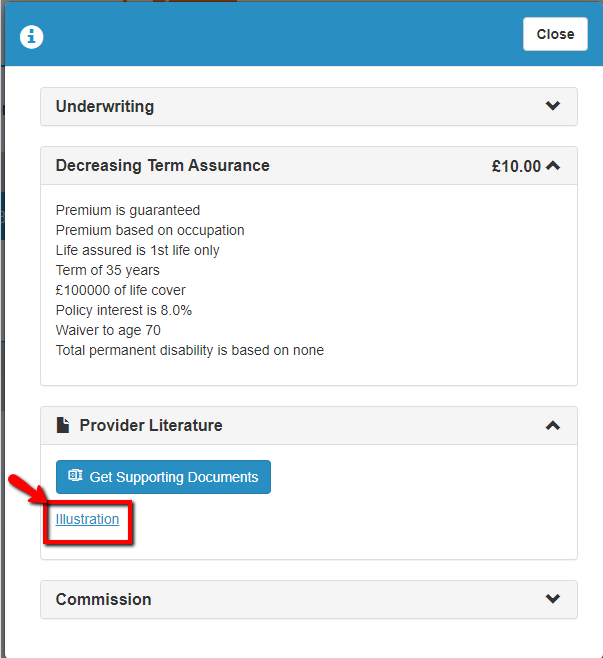
Task: Click the icon inside Get Supporting Documents
Action: (75, 477)
